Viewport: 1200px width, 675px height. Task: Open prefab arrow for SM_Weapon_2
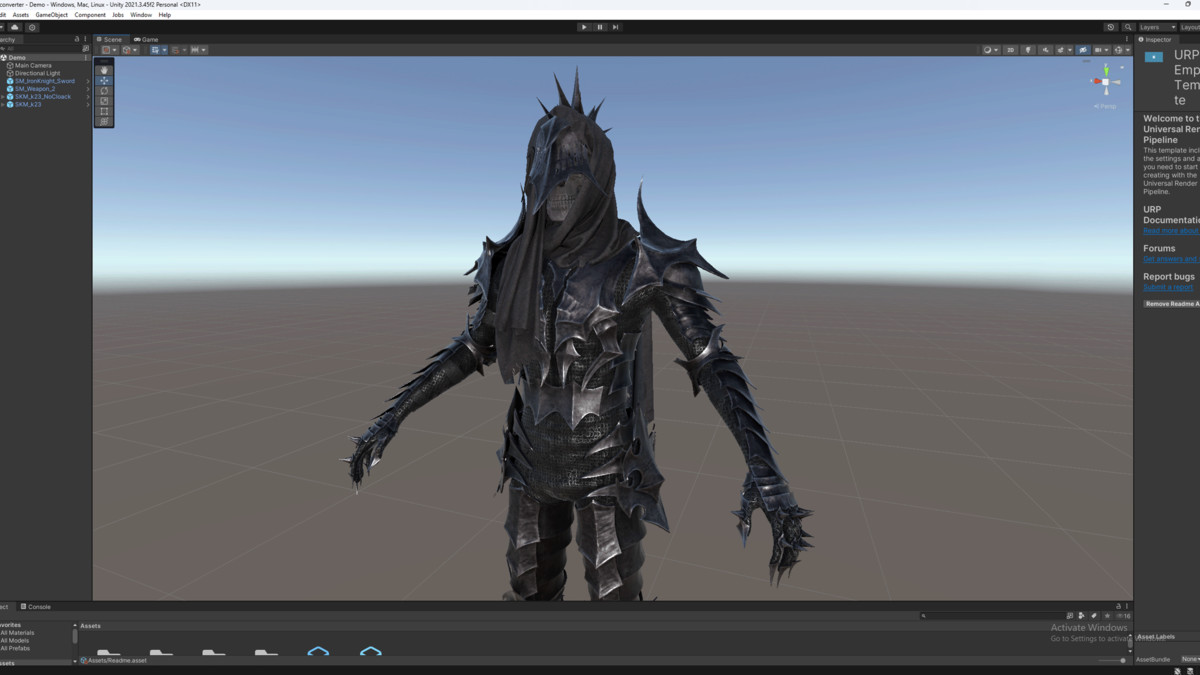(88, 89)
